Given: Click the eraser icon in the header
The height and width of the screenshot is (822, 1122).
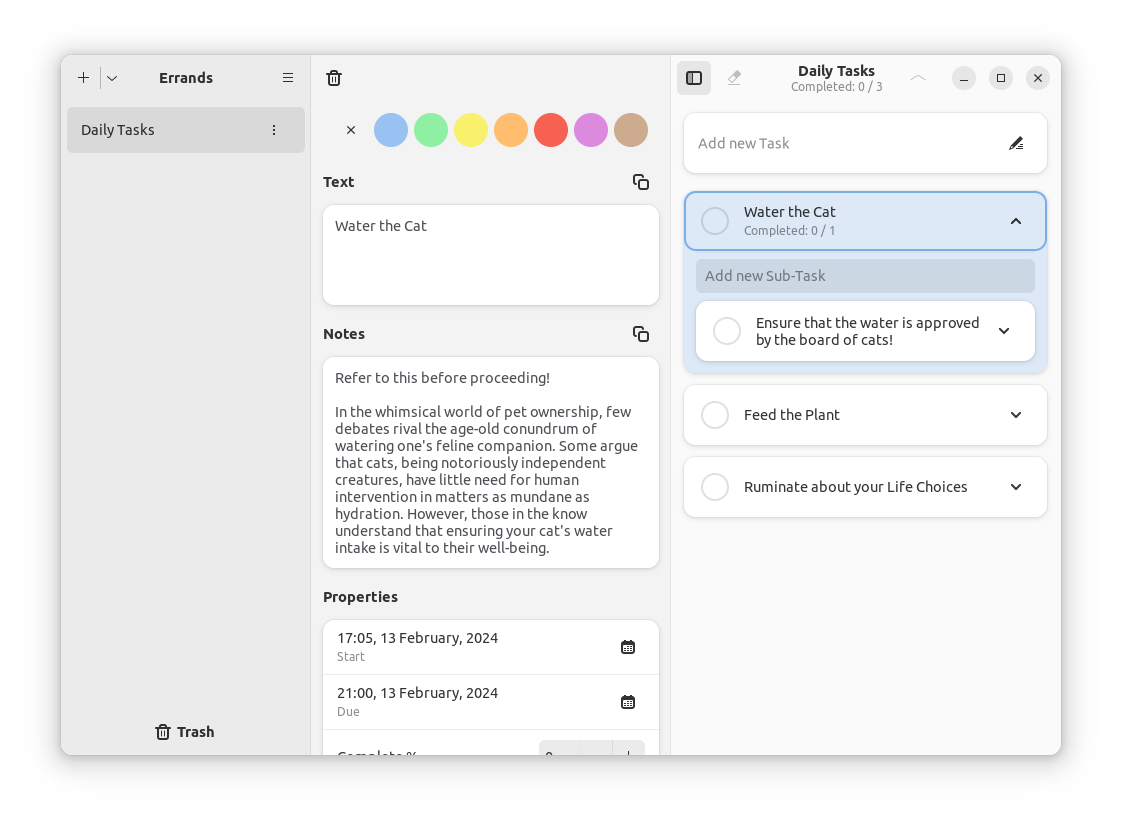Looking at the screenshot, I should coord(734,77).
